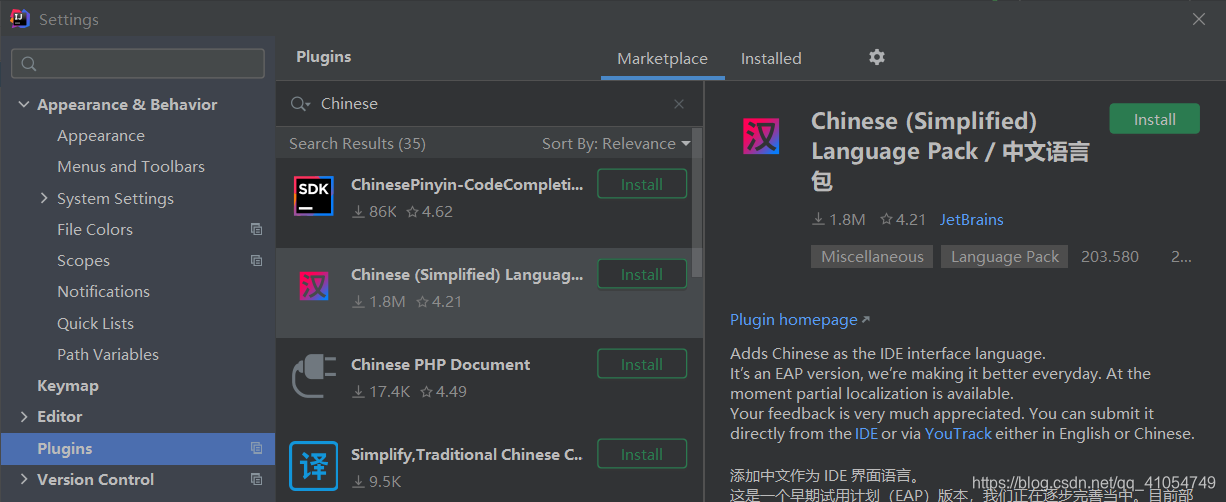Click the Version Control project-level icon

[256, 479]
